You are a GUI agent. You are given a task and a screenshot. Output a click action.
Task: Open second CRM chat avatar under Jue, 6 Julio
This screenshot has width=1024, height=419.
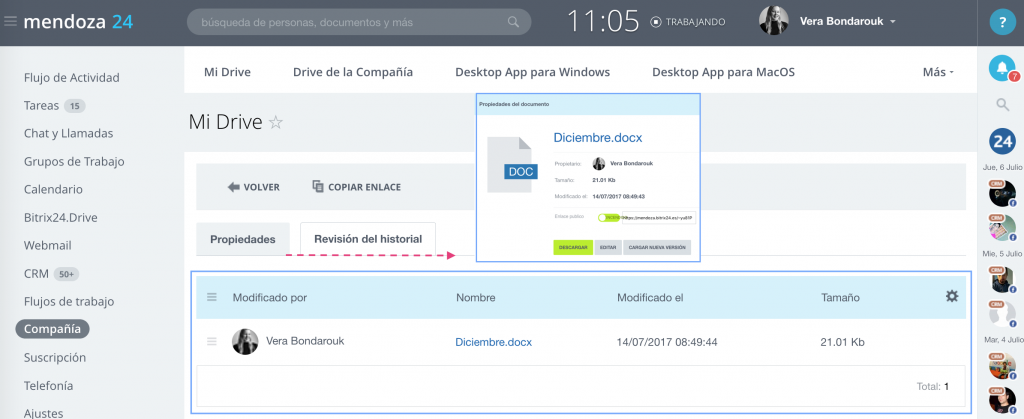(x=1002, y=228)
